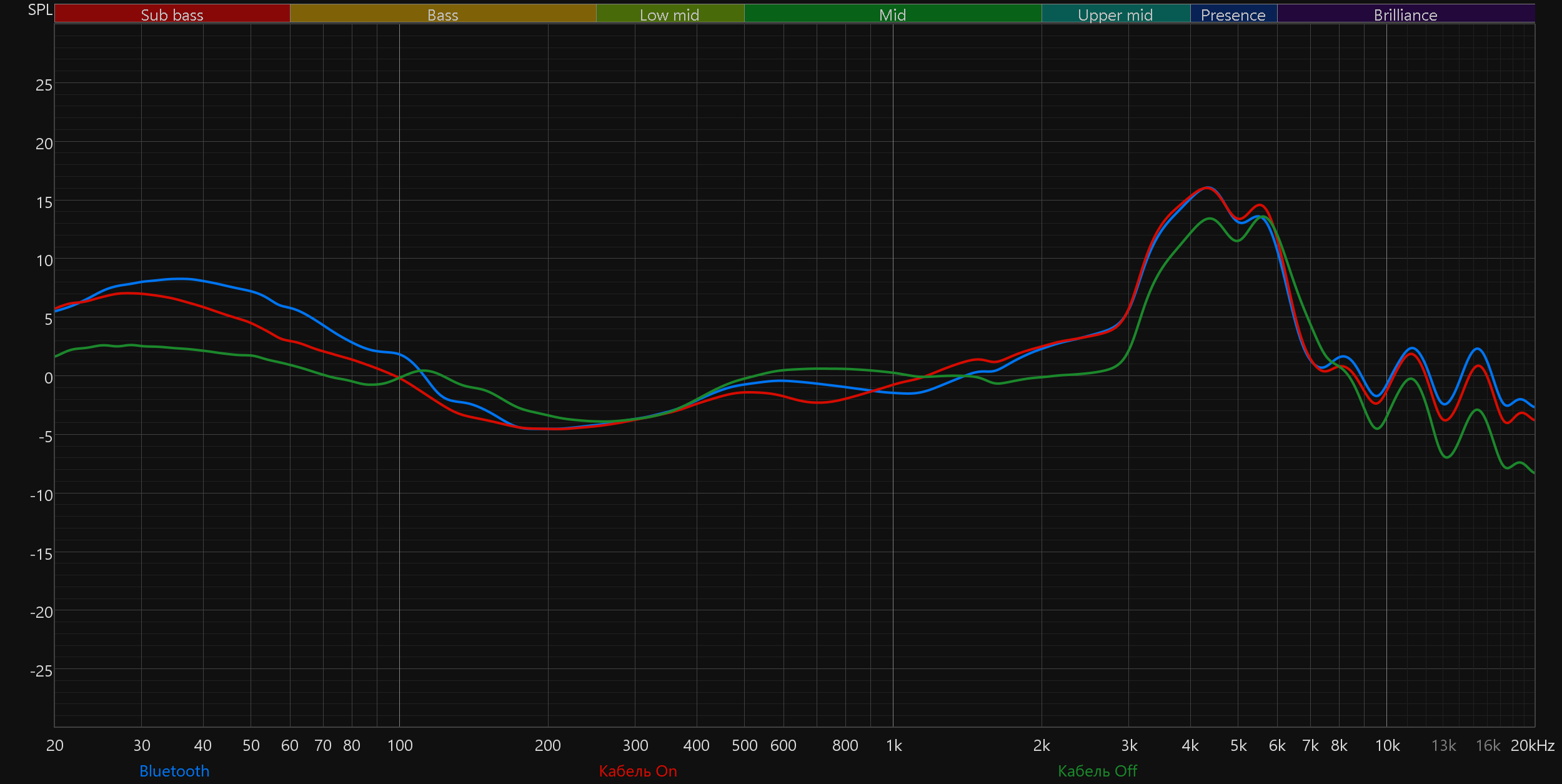Click the SPL axis title
This screenshot has height=784, width=1562.
point(40,10)
